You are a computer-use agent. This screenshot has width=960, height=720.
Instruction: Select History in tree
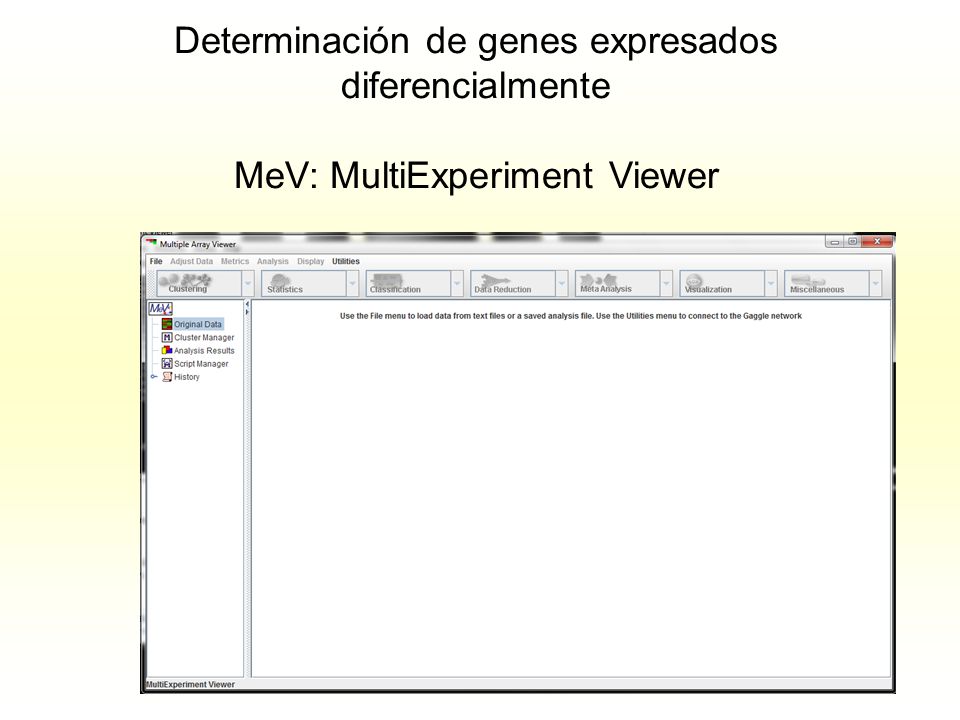pyautogui.click(x=187, y=377)
